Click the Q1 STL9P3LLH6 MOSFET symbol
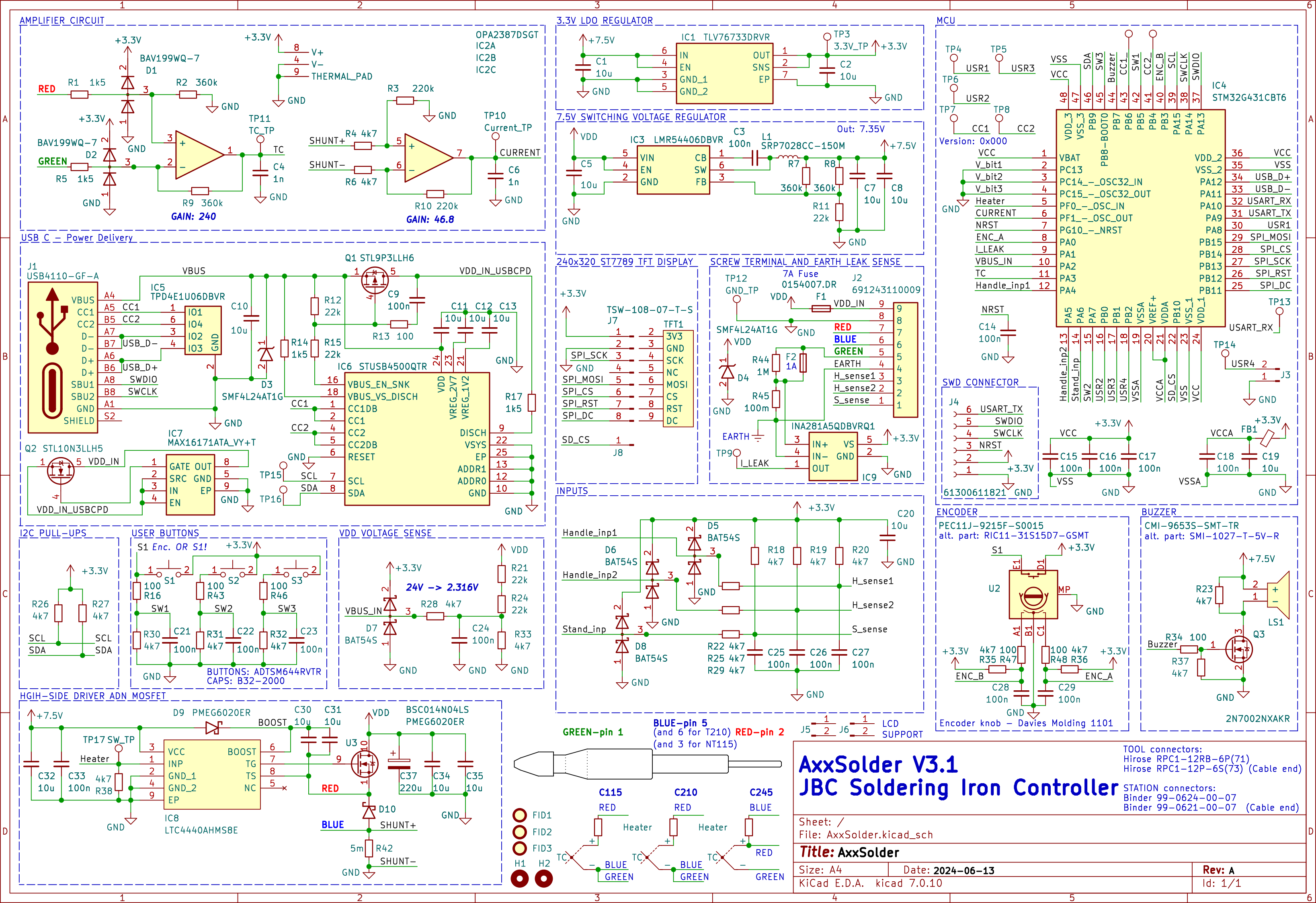 [374, 280]
